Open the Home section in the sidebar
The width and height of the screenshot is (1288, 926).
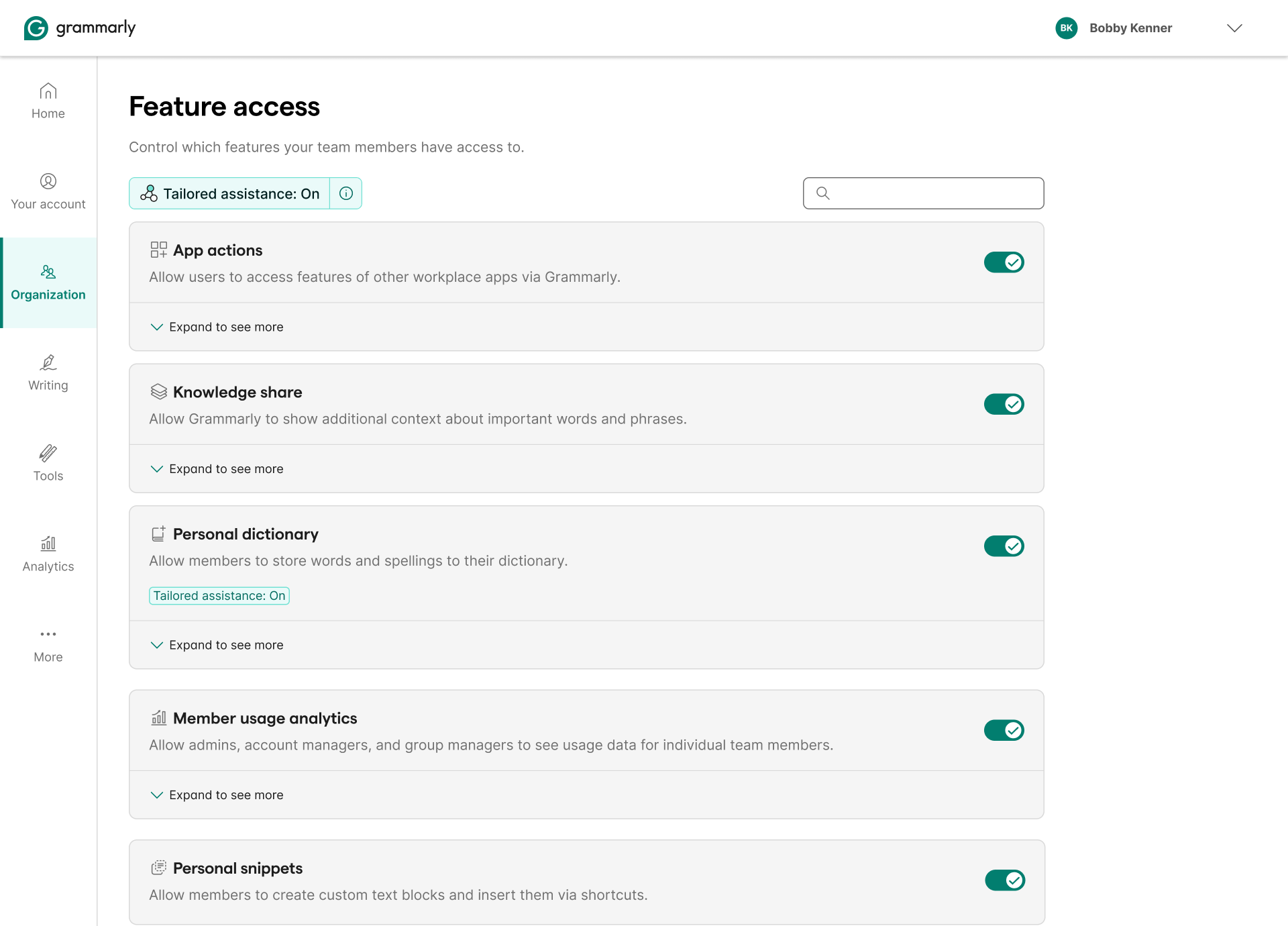tap(48, 100)
